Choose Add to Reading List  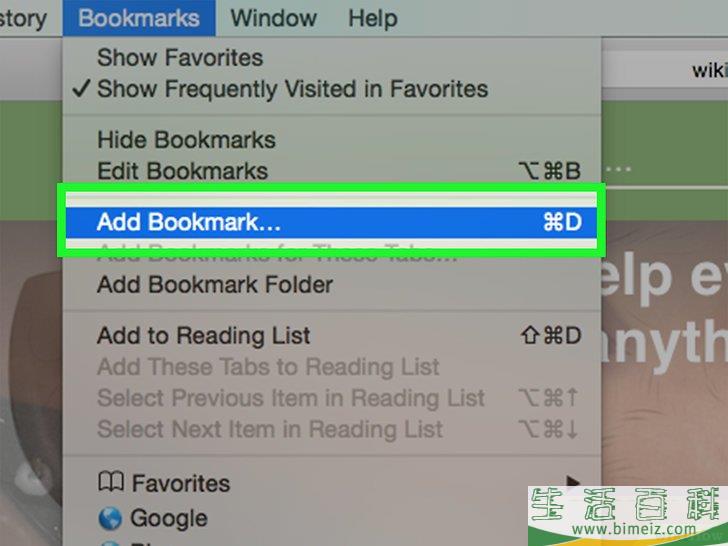click(x=332, y=335)
